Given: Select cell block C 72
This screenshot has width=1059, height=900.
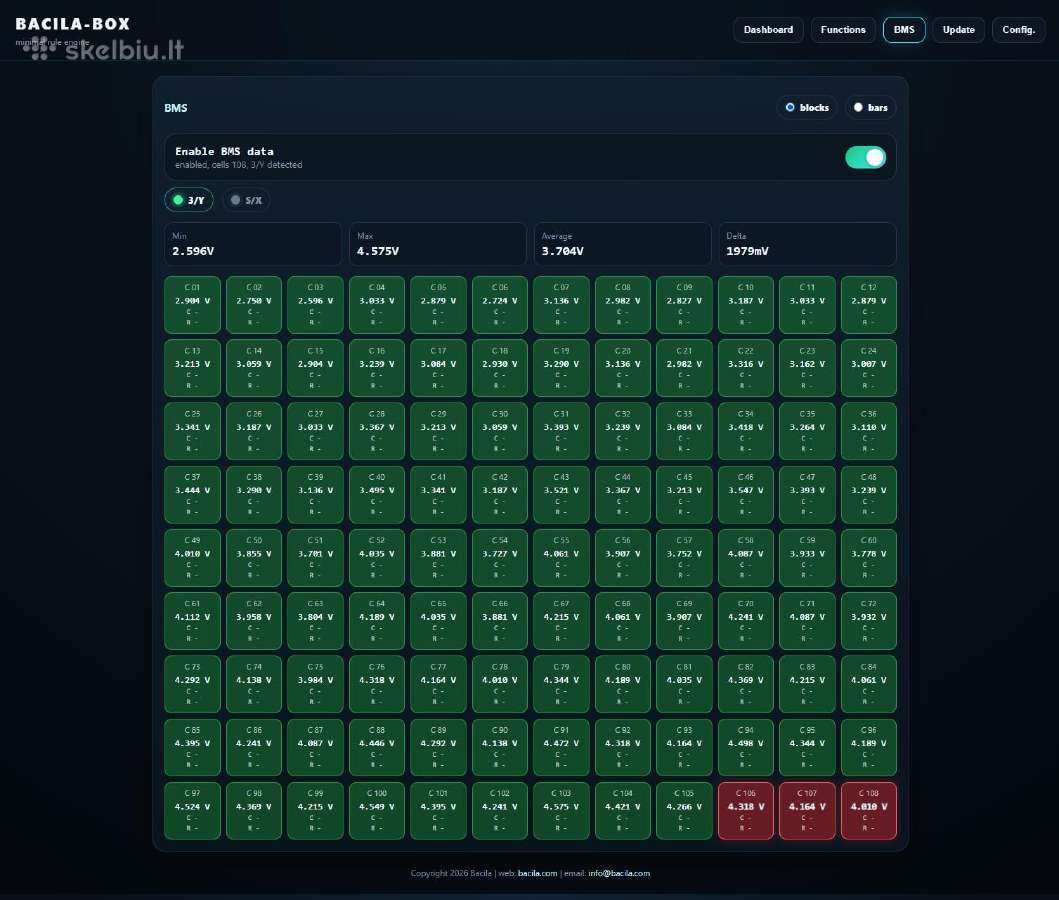Looking at the screenshot, I should (869, 621).
